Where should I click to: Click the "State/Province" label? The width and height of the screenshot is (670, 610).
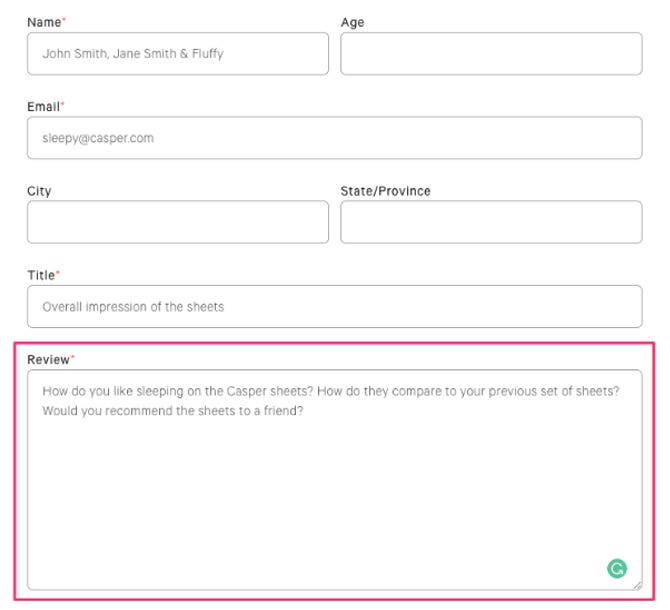385,191
